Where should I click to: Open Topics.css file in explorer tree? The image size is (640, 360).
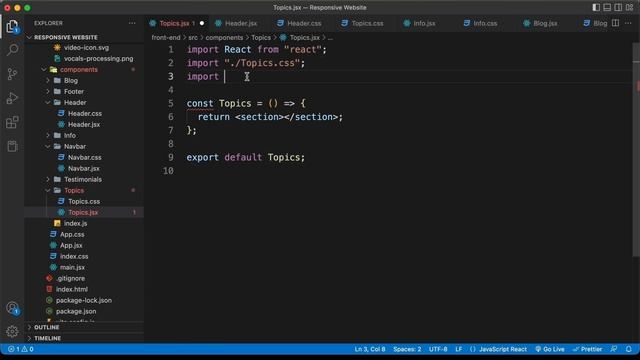tap(84, 201)
